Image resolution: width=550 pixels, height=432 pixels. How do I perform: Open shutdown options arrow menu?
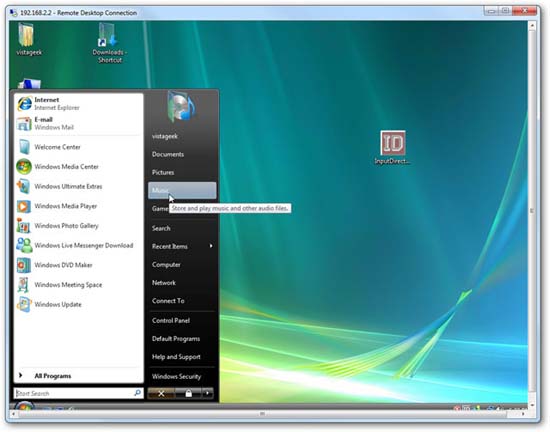[208, 393]
